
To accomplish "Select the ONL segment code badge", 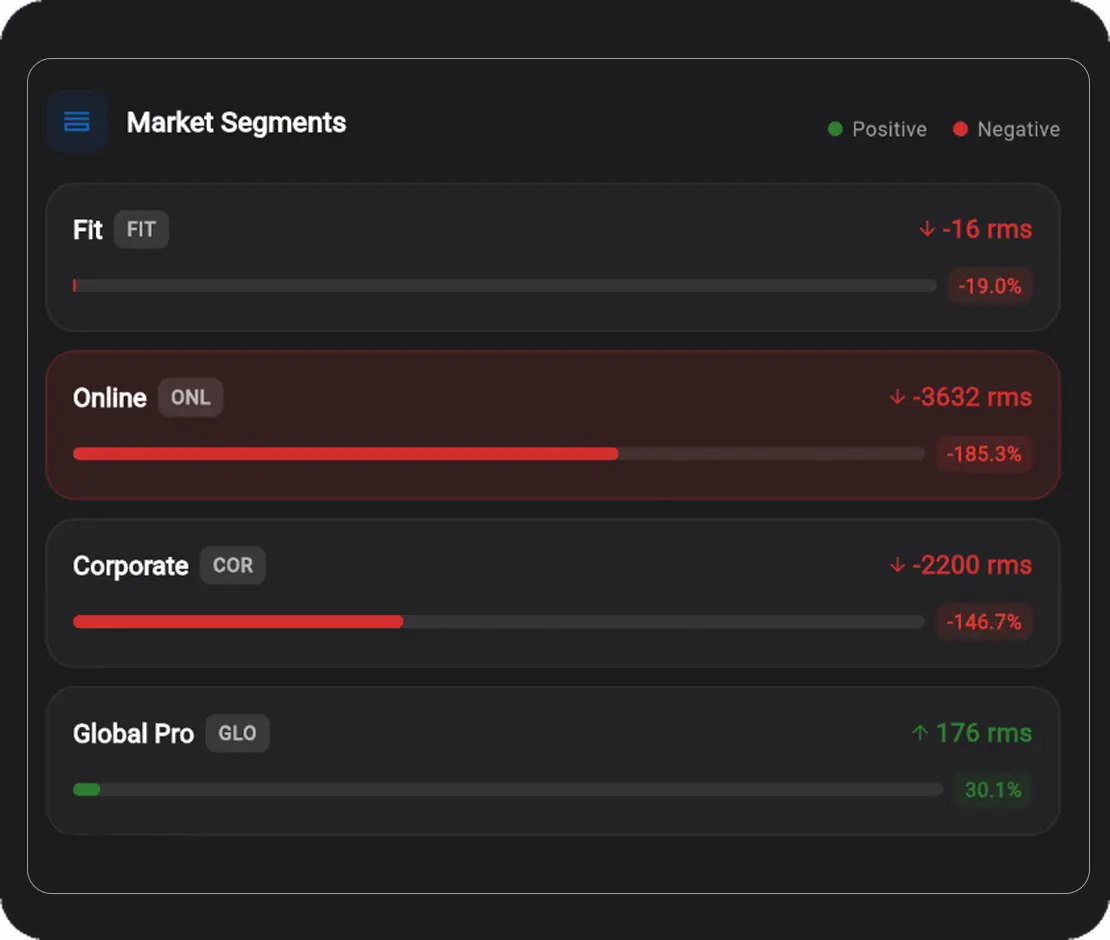I will pyautogui.click(x=190, y=397).
